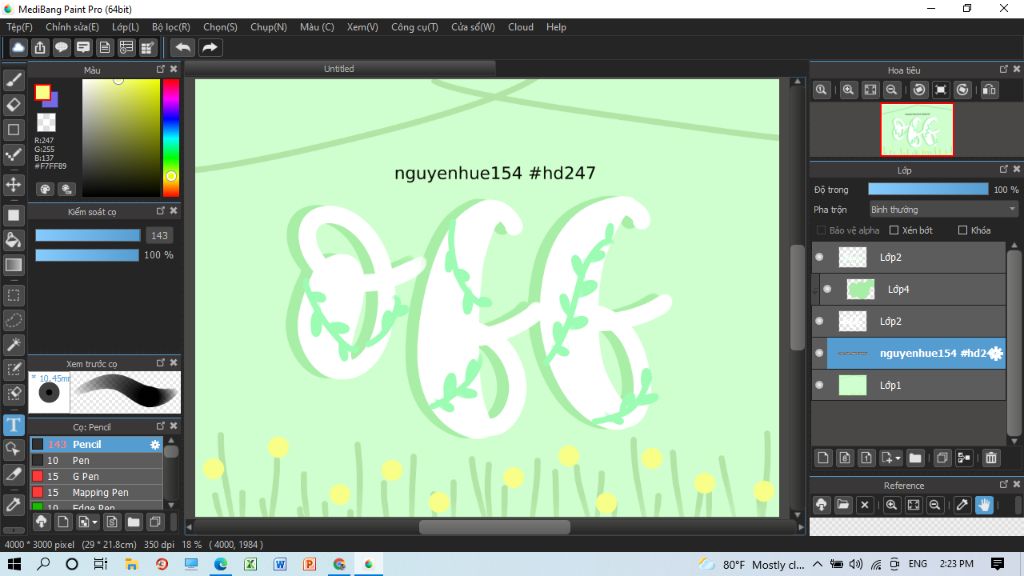The width and height of the screenshot is (1024, 576).
Task: Select the Lasso tool
Action: pyautogui.click(x=14, y=320)
